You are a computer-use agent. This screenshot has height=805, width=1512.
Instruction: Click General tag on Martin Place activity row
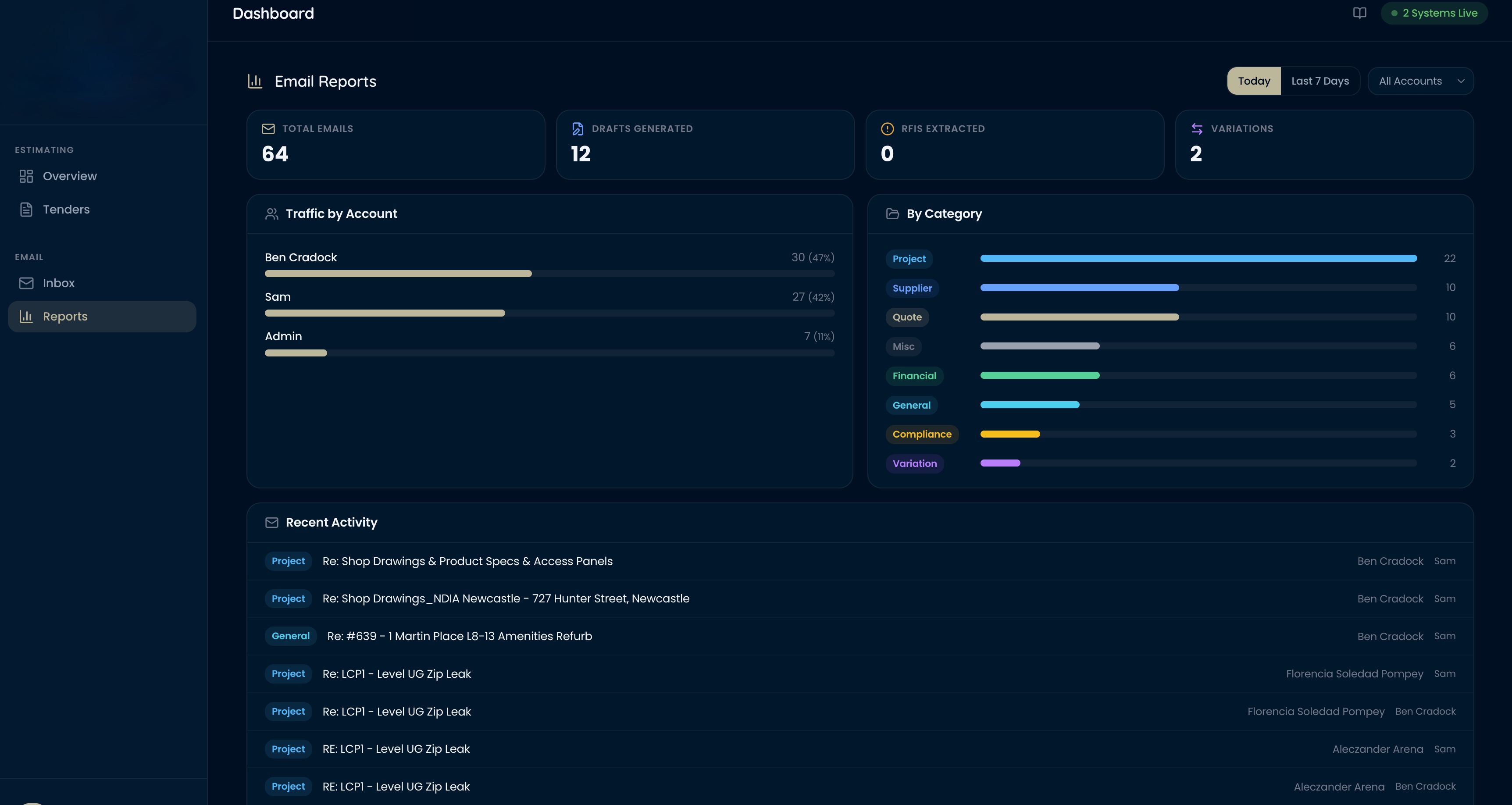coord(291,636)
